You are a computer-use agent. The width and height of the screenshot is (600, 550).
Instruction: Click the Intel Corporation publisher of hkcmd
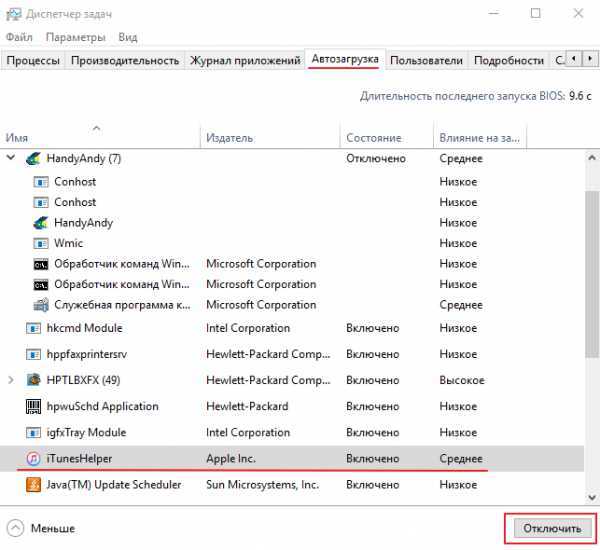[x=248, y=328]
